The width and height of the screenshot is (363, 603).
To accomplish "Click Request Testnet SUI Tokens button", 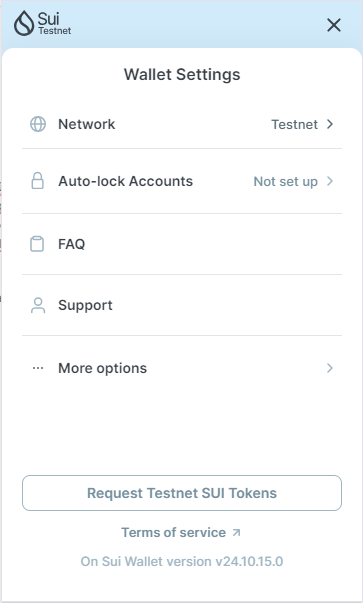I will [x=182, y=493].
